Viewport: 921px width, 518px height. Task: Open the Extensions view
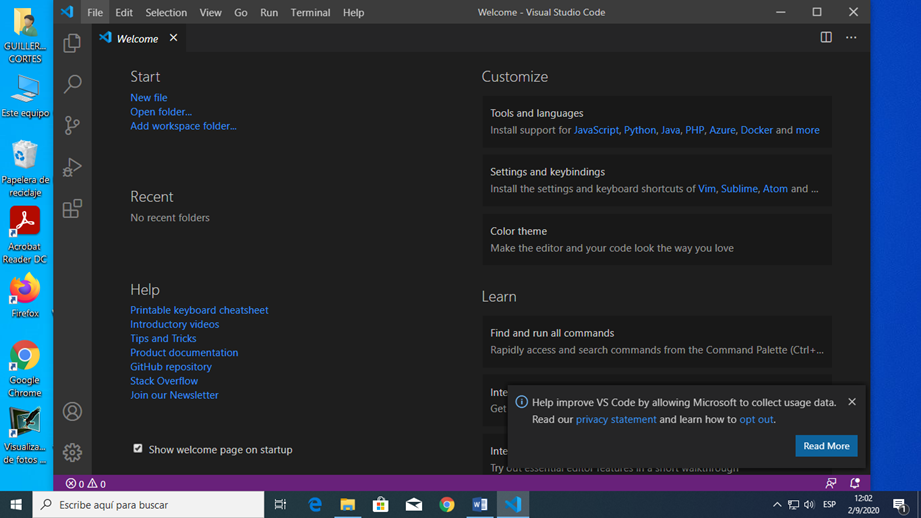click(x=72, y=208)
